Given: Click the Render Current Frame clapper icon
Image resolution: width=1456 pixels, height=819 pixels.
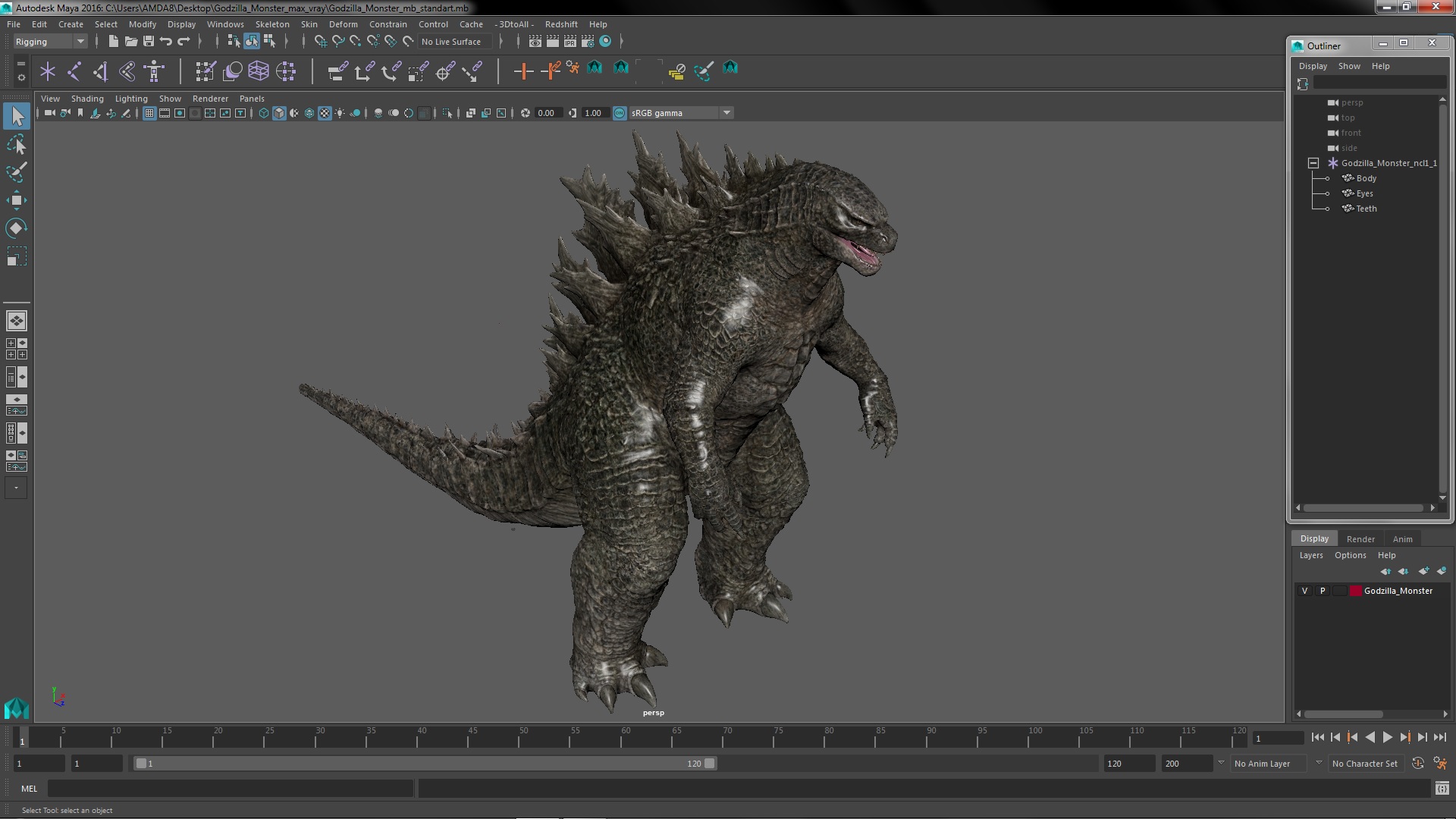Looking at the screenshot, I should pos(553,41).
